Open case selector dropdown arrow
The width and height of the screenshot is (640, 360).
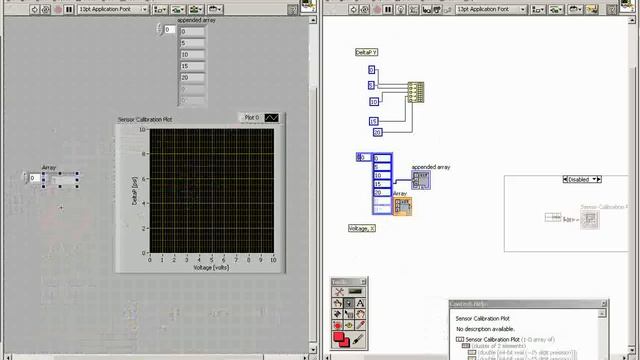pos(594,179)
